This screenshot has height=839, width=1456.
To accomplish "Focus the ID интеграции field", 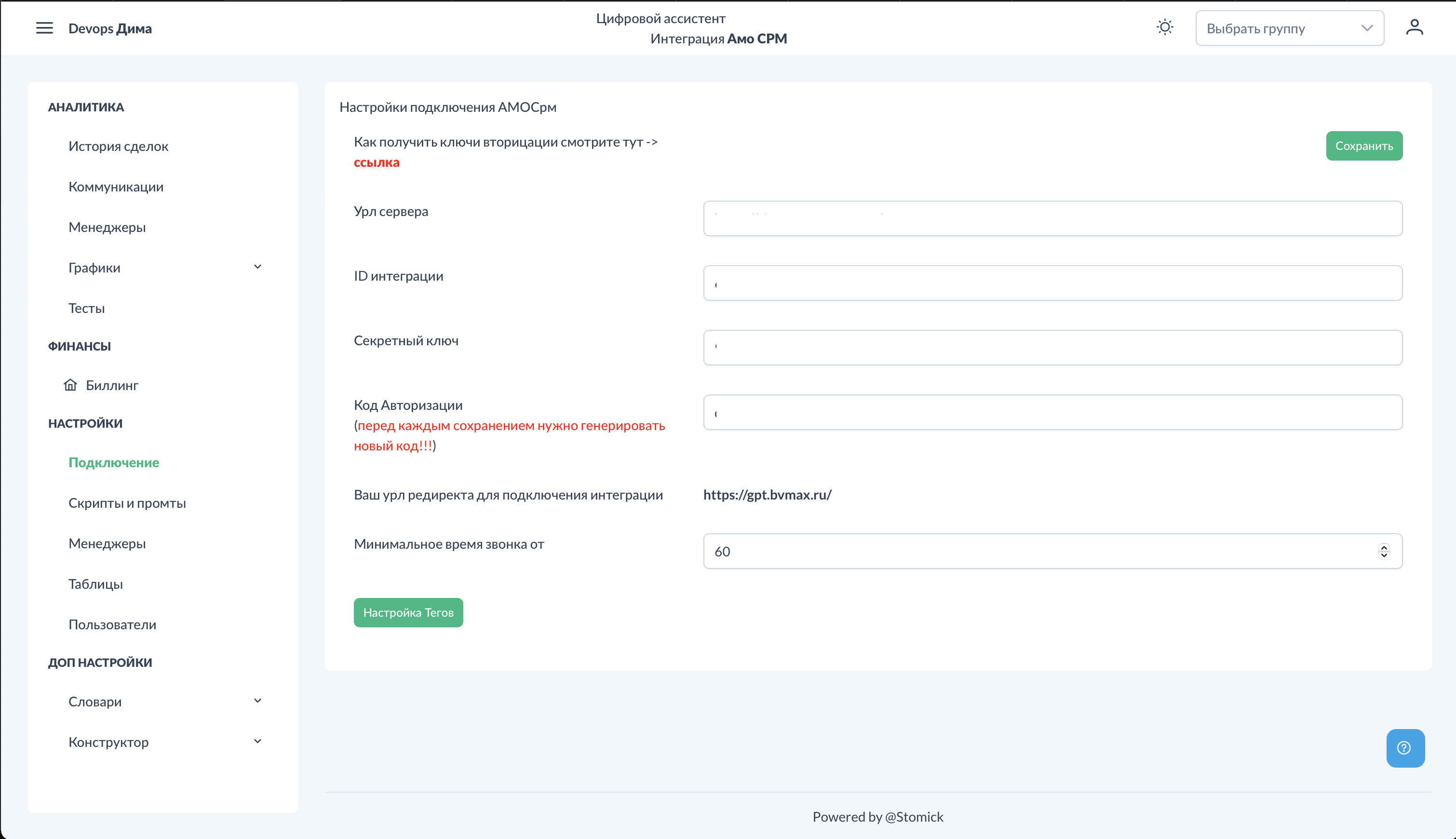I will [1052, 283].
